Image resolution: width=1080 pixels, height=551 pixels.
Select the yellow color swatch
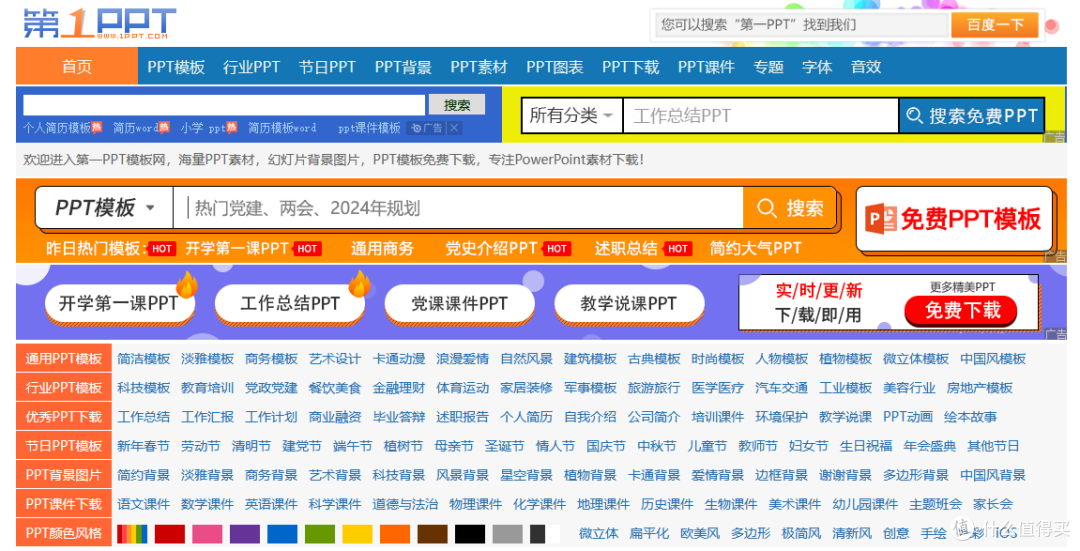pos(357,534)
